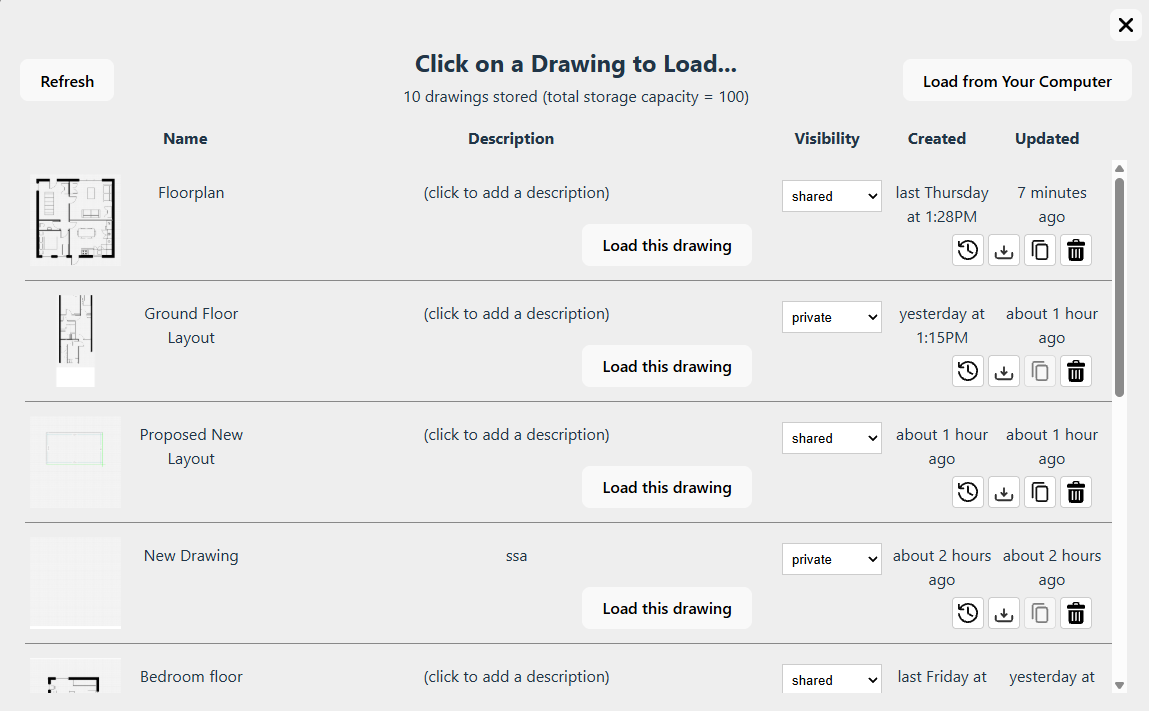The width and height of the screenshot is (1149, 711).
Task: Open version history for the Floorplan drawing
Action: (968, 251)
